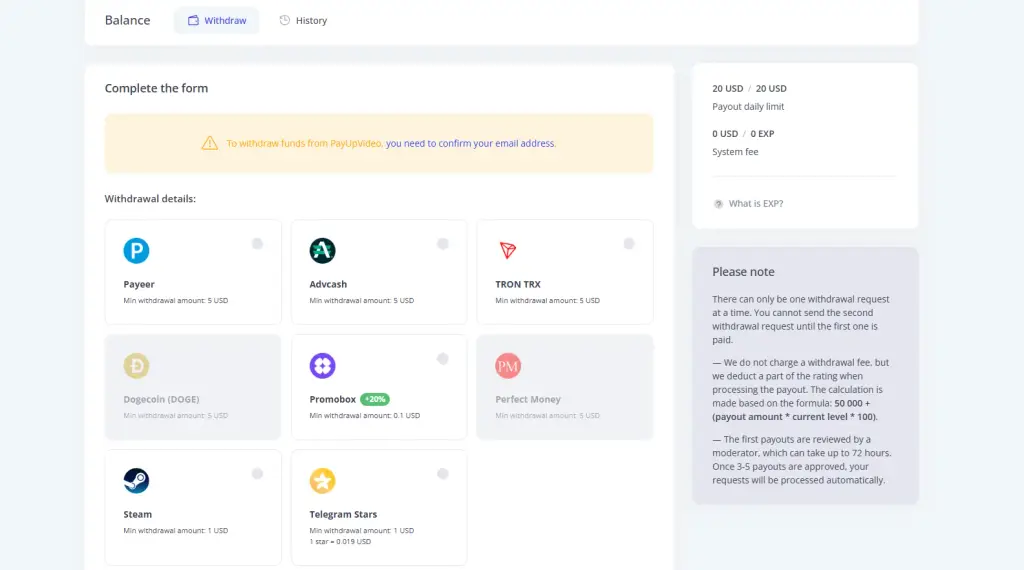Click the '0 USD / 0 EXP' value
The width and height of the screenshot is (1024, 570).
[x=743, y=133]
